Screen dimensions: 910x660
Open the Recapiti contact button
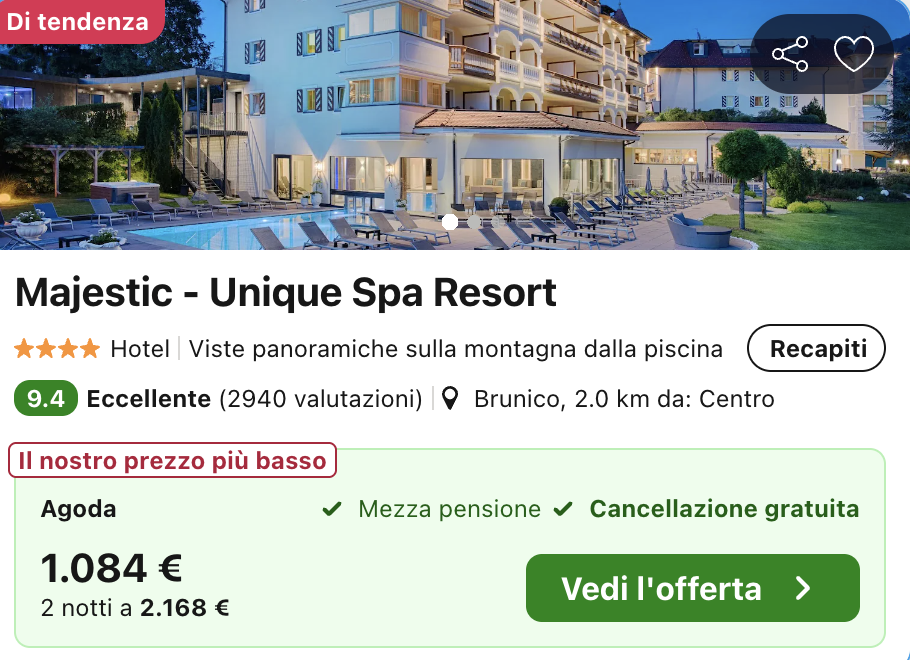pos(817,348)
